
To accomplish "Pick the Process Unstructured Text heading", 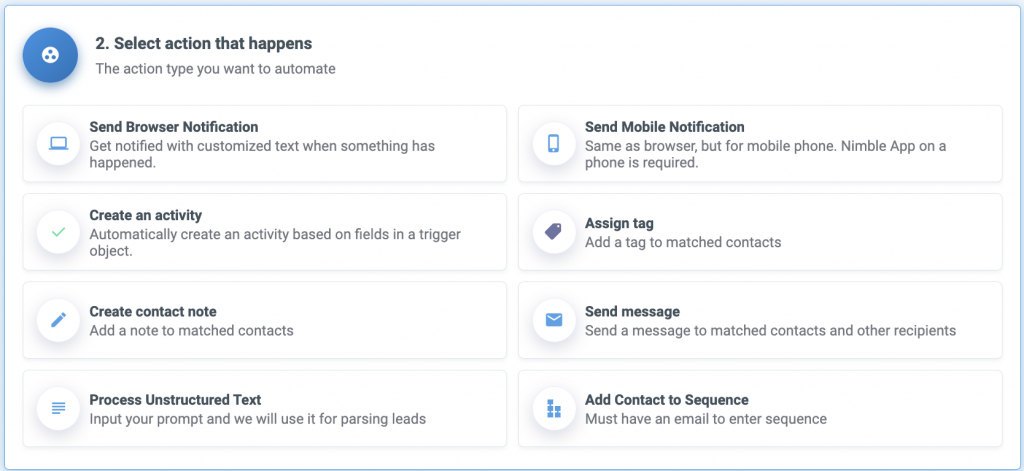I will (x=175, y=400).
